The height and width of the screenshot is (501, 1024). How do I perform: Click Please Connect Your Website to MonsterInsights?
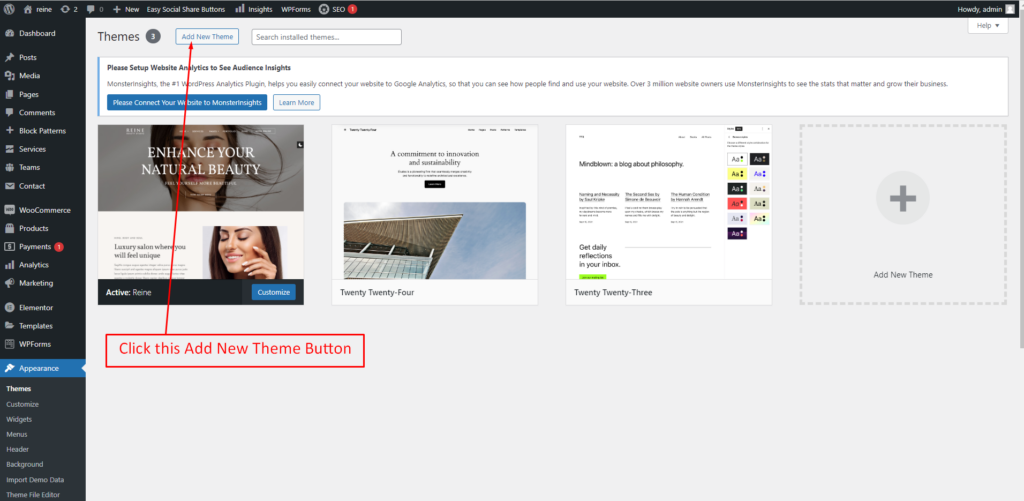(x=187, y=103)
